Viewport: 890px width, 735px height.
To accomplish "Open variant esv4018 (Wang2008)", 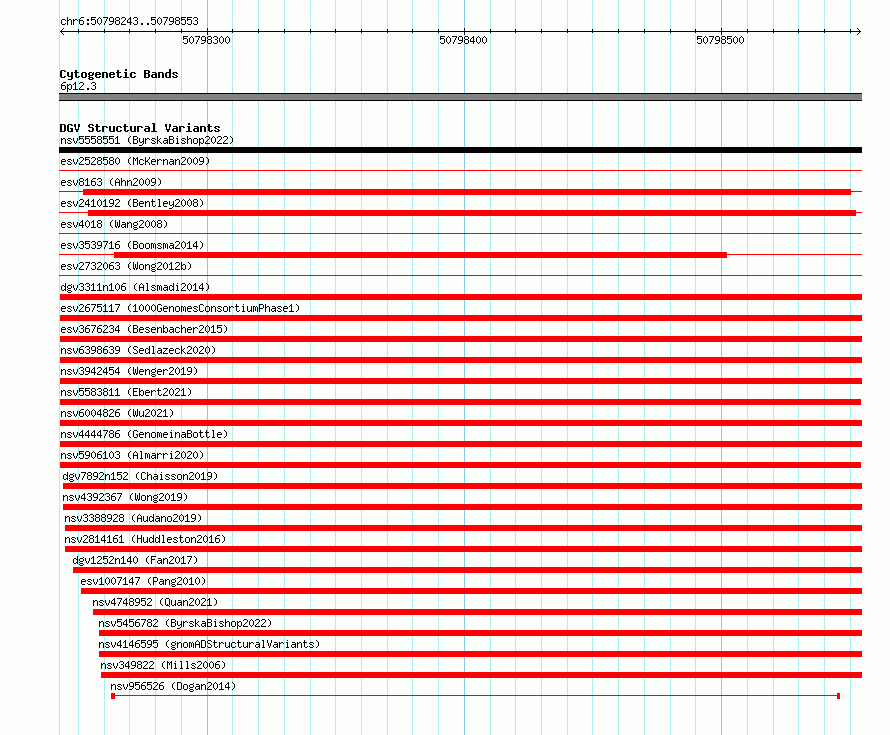I will pos(114,224).
